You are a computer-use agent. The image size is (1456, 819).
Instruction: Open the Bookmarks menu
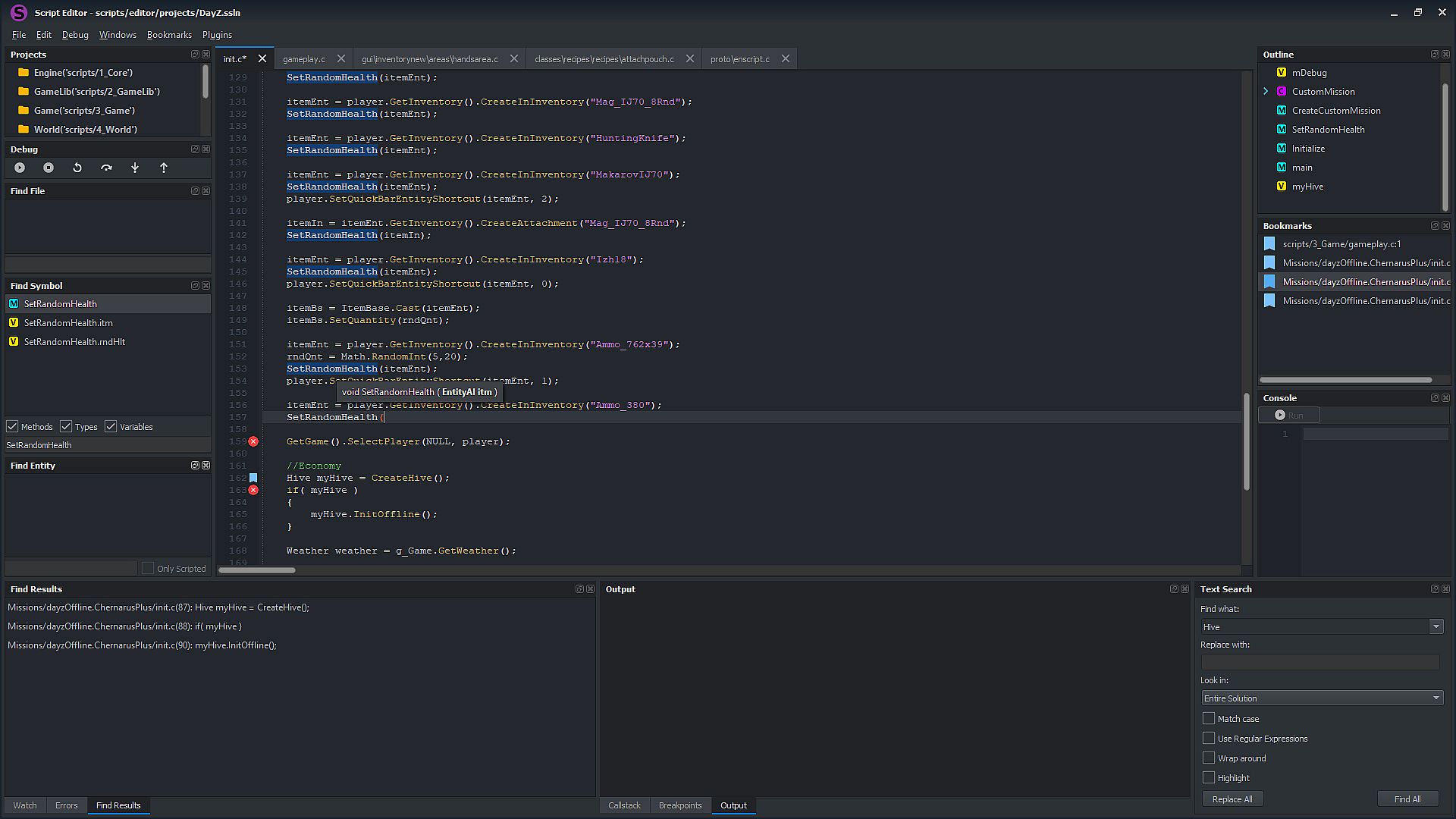[x=169, y=35]
